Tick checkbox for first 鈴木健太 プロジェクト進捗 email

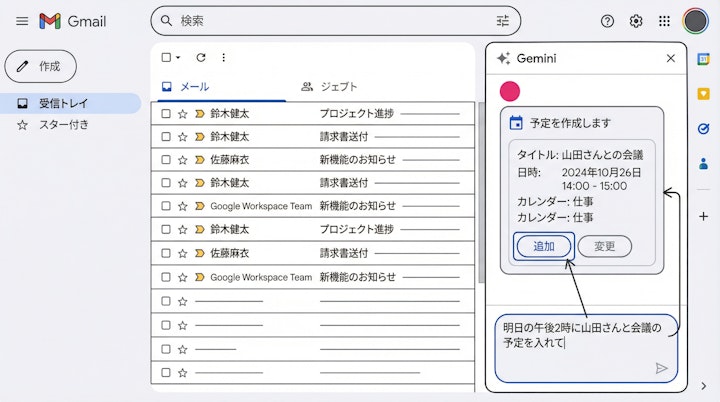(x=166, y=113)
